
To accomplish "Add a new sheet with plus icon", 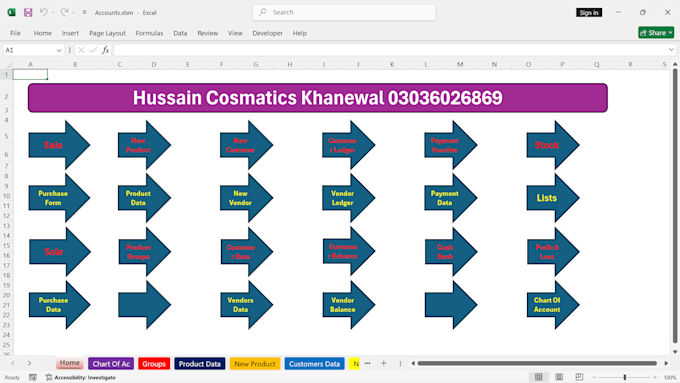I will (383, 363).
